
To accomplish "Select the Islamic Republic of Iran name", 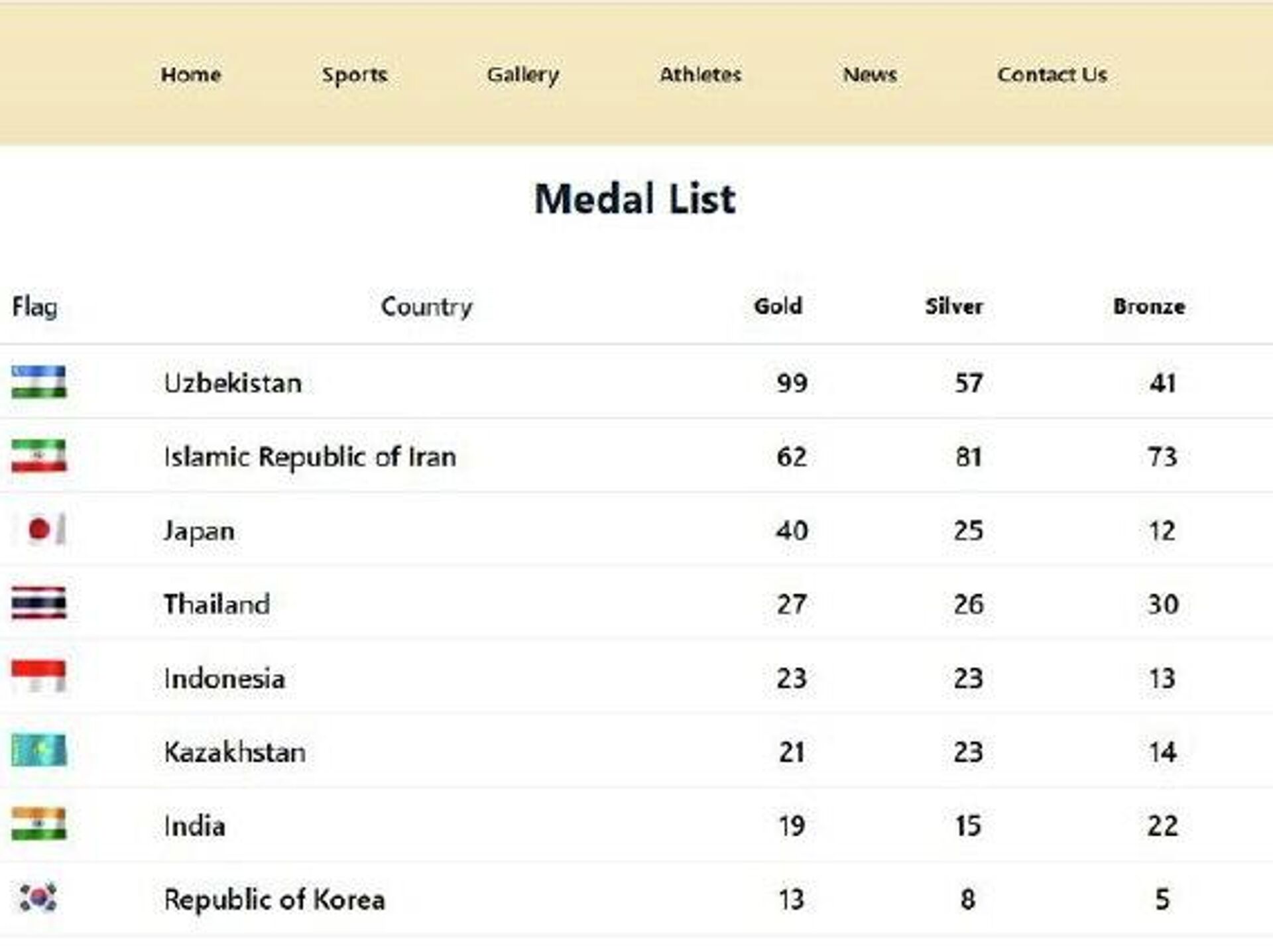I will 310,457.
